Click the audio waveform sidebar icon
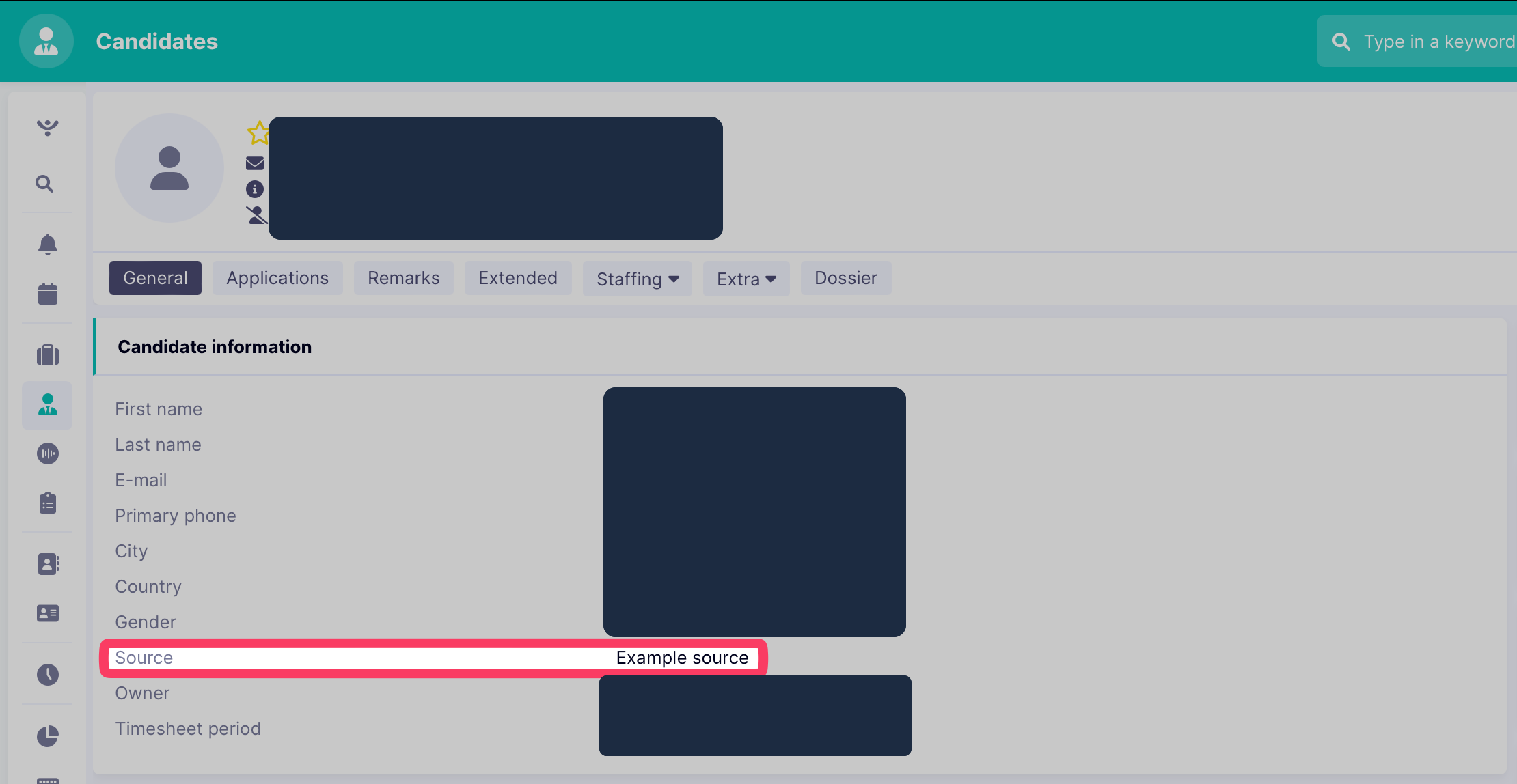The height and width of the screenshot is (784, 1517). pos(47,453)
